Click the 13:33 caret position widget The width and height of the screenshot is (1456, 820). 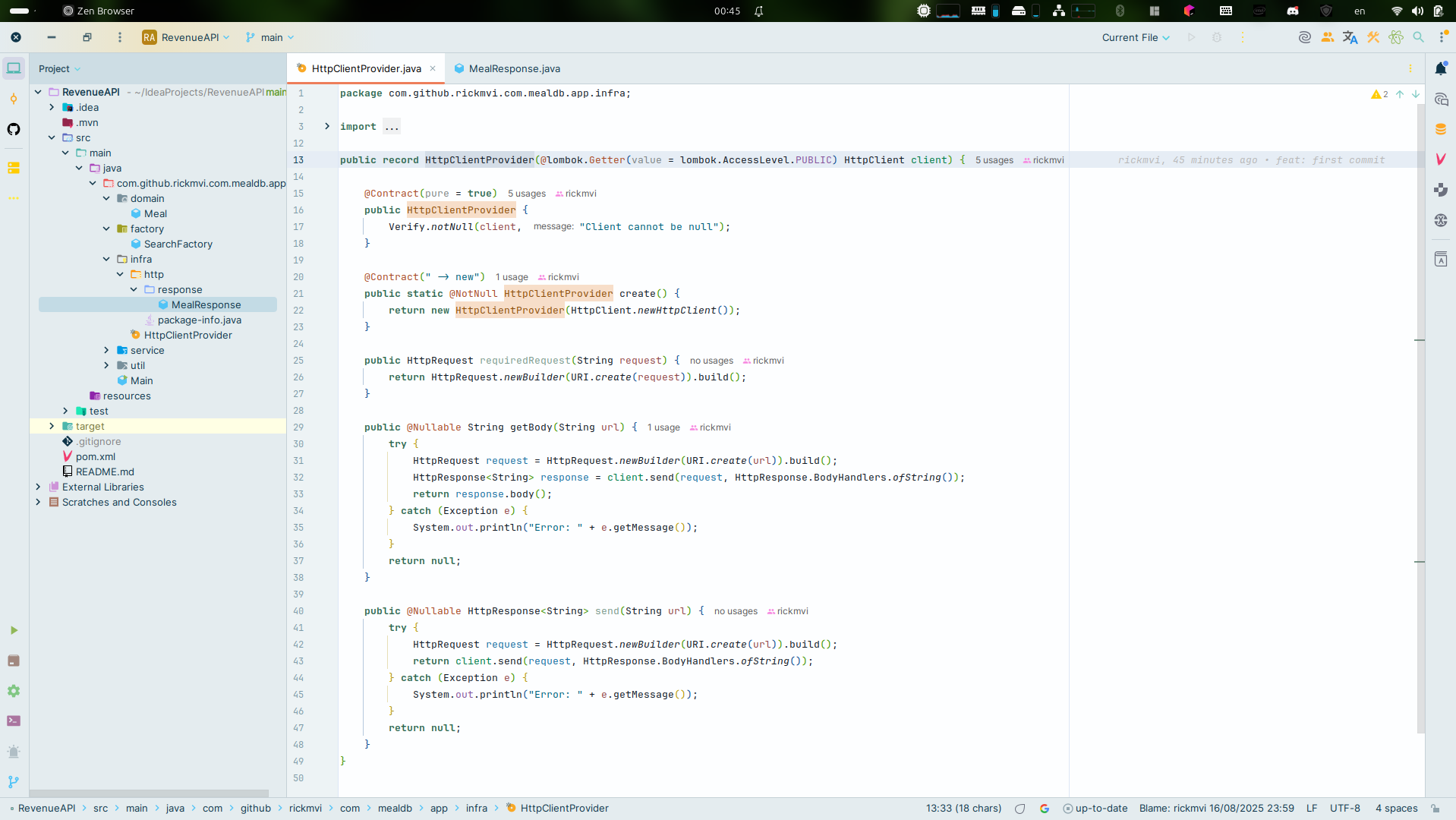coord(963,809)
